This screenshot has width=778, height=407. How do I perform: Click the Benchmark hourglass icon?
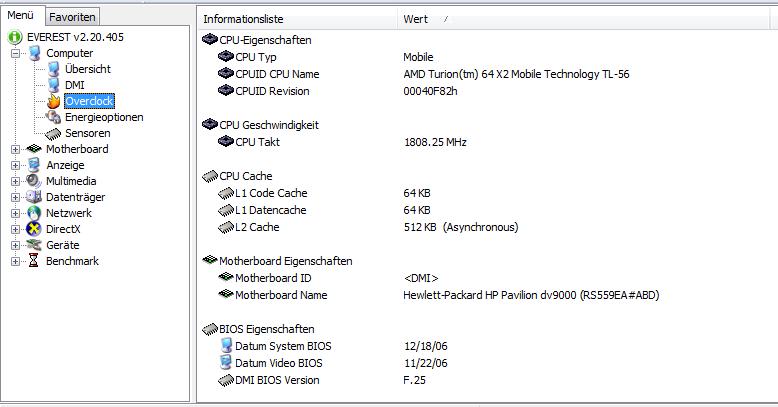pyautogui.click(x=33, y=261)
